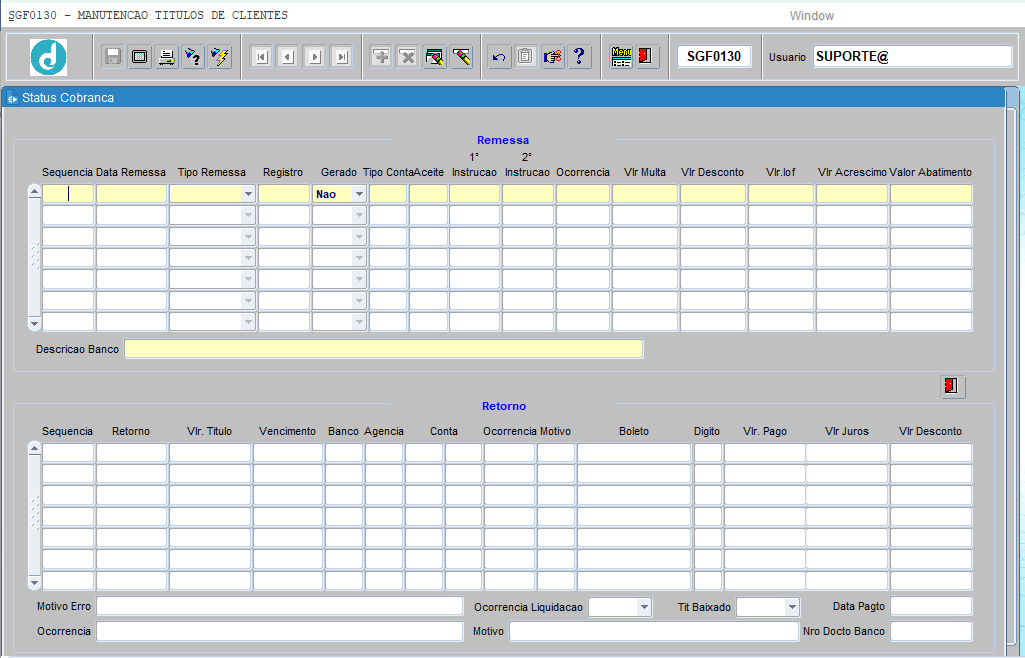Go to the last record
The height and width of the screenshot is (658, 1025).
pyautogui.click(x=342, y=57)
